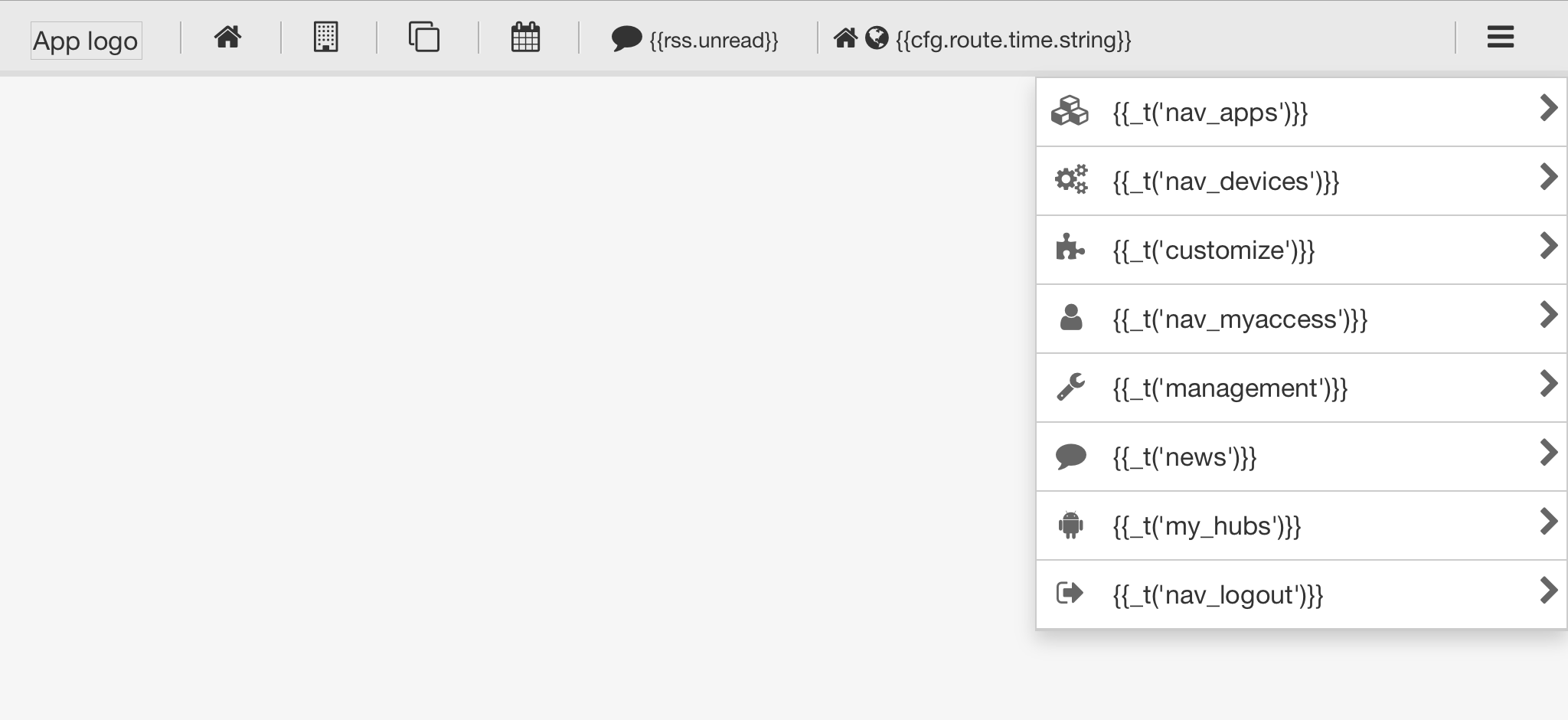Click the App logo image

tap(86, 41)
